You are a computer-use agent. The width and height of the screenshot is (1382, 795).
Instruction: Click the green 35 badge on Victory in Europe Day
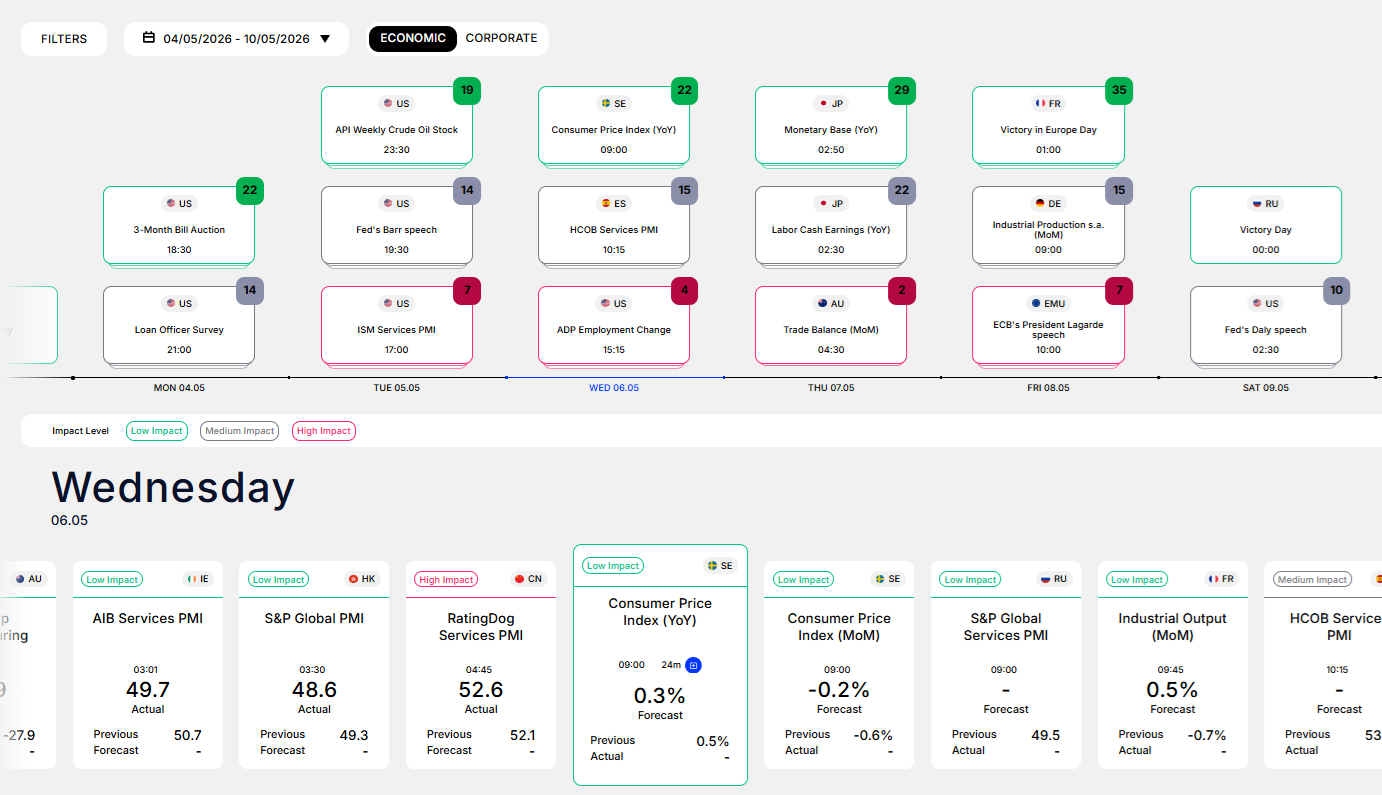(1119, 91)
